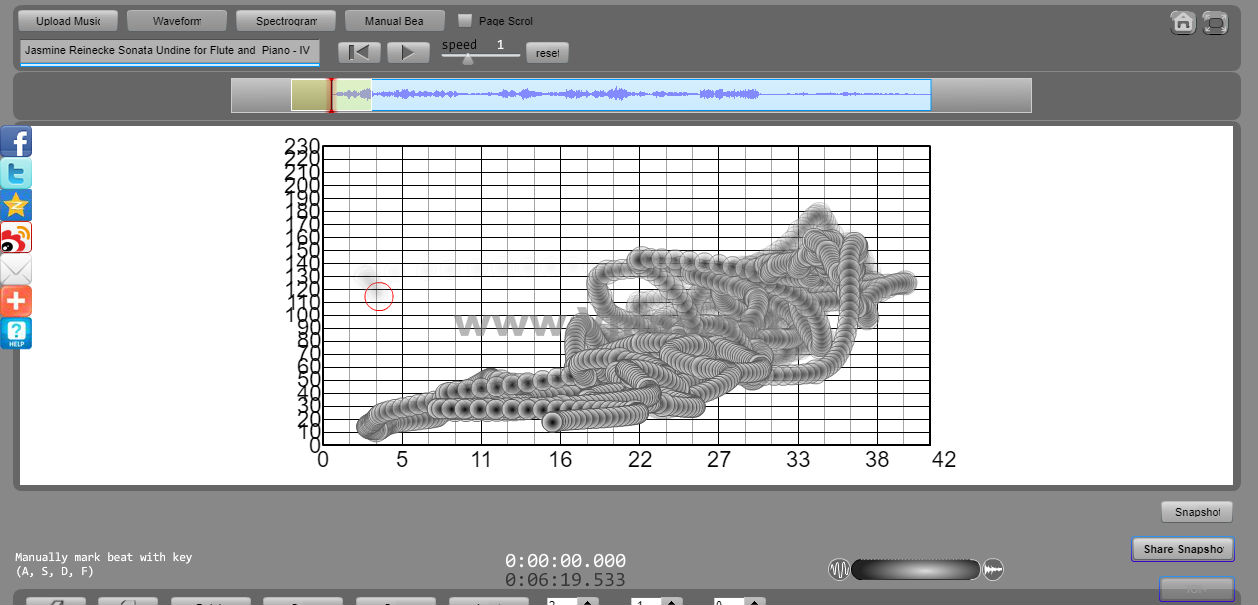Enable the Page Scroll checkbox
The height and width of the screenshot is (605, 1258).
coord(464,20)
